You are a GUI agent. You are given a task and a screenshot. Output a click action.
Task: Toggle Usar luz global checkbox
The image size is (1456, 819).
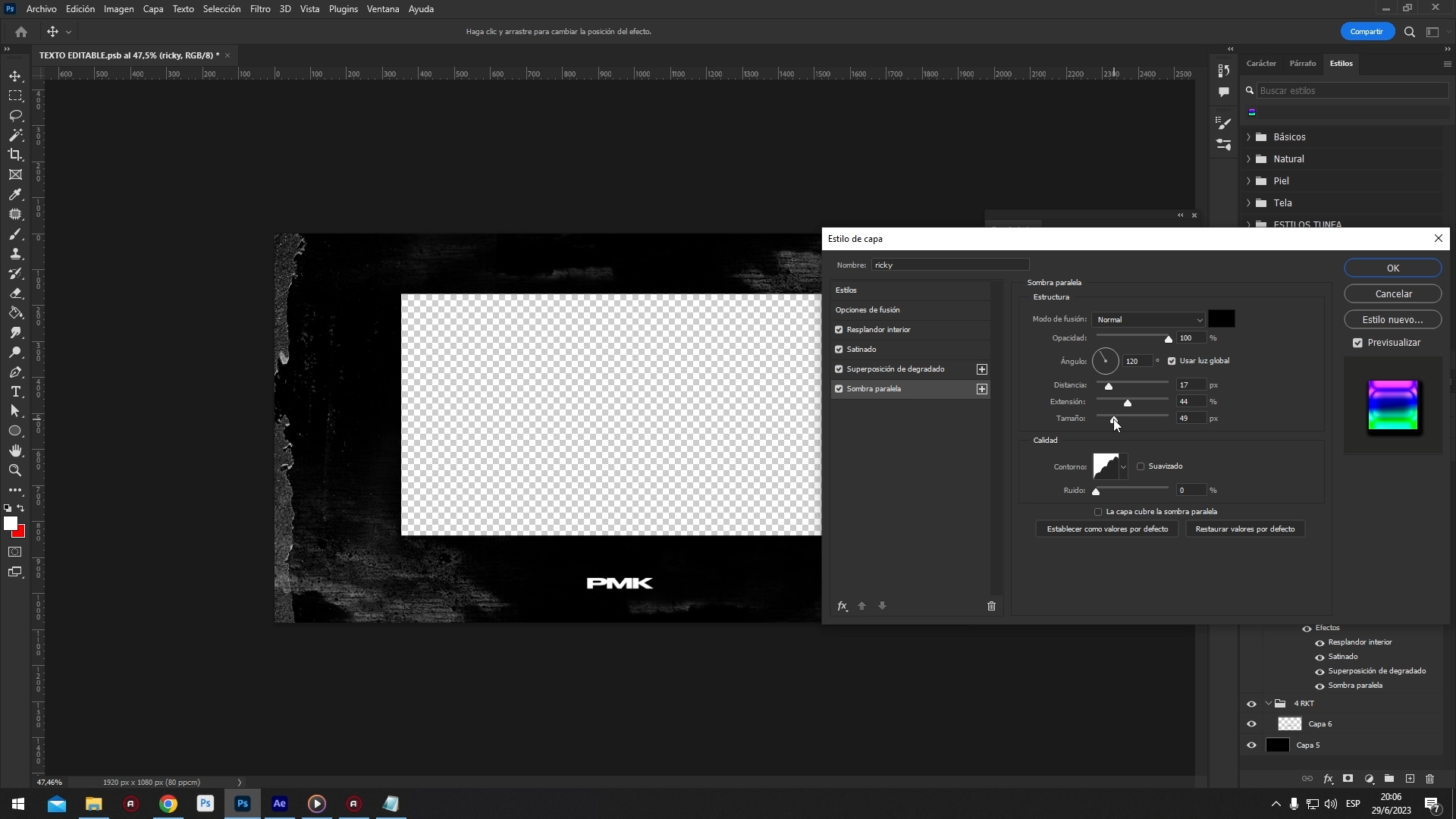[x=1172, y=361]
